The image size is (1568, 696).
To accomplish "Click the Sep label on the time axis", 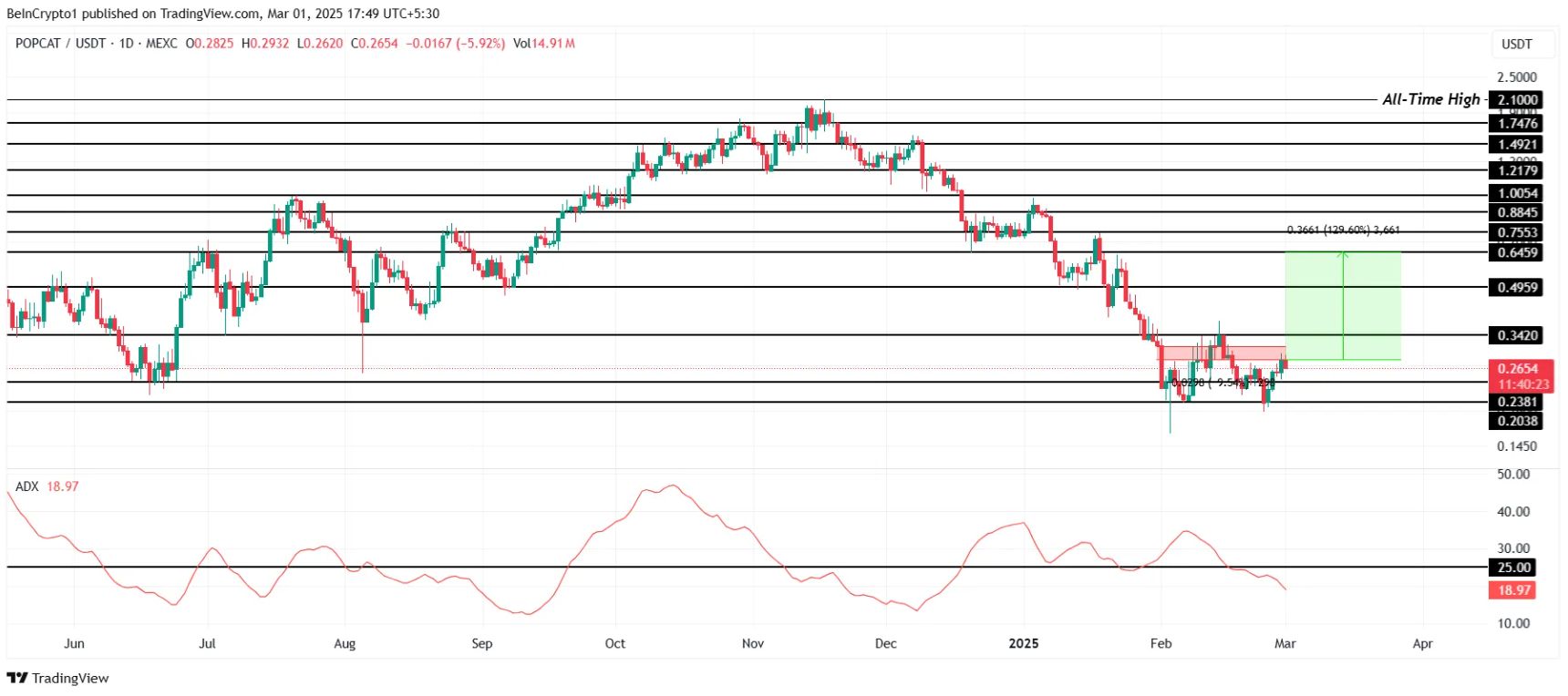I will pos(481,643).
